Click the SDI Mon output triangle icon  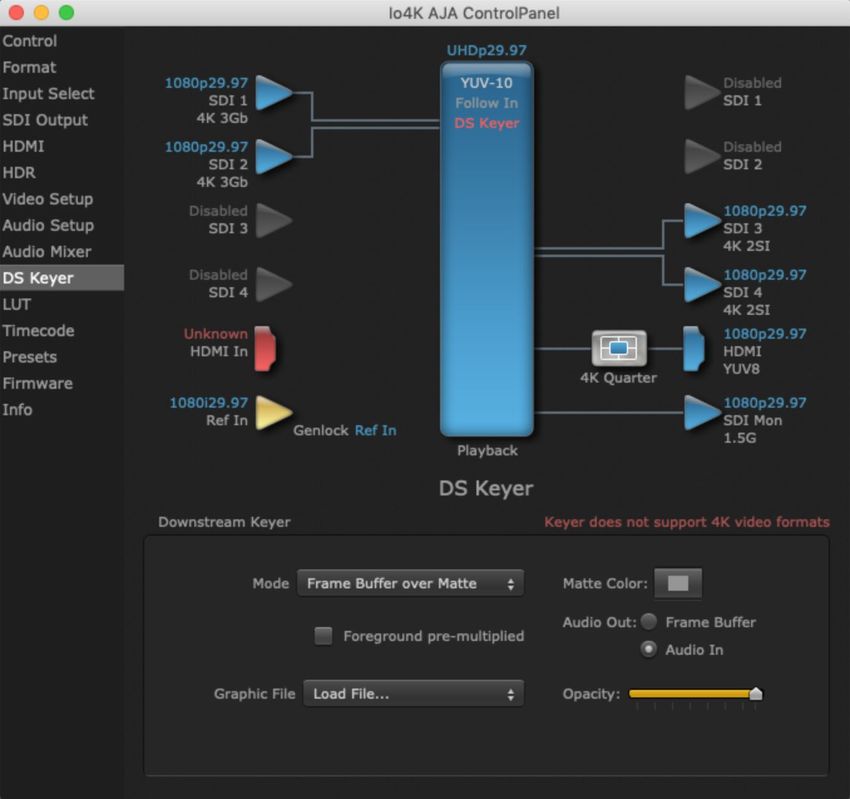(x=703, y=413)
